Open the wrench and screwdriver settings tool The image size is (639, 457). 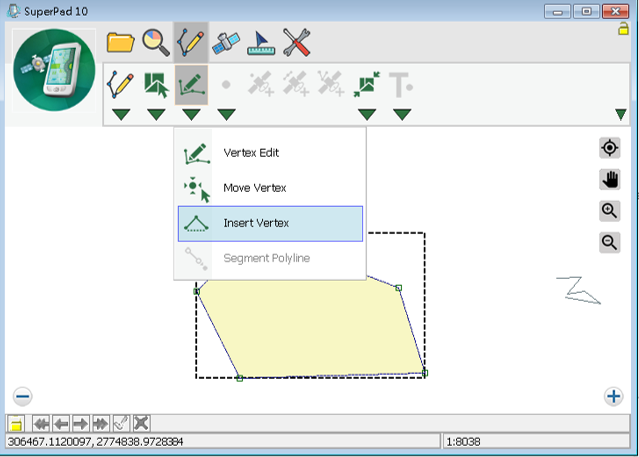tap(296, 42)
